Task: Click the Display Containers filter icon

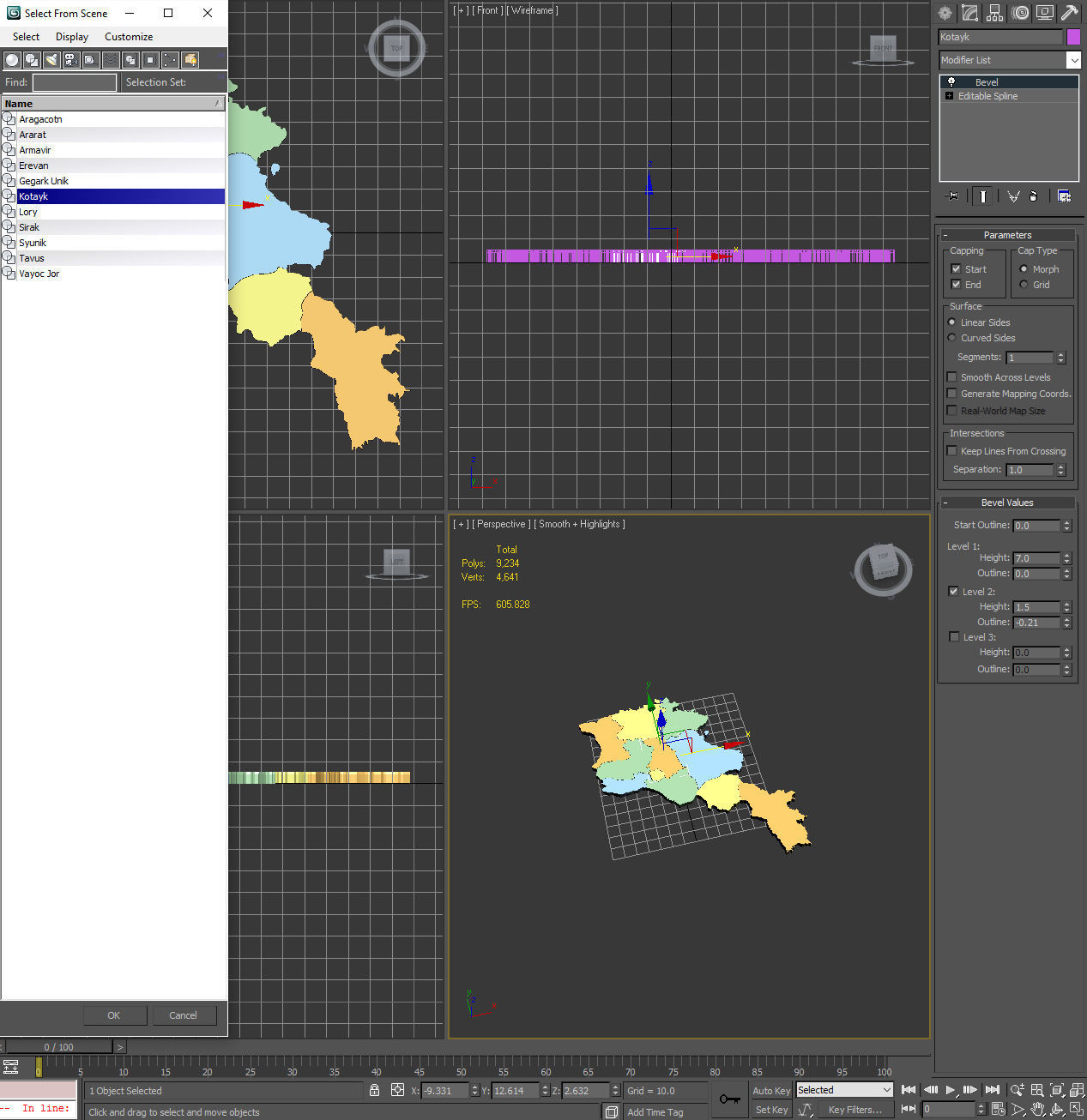Action: coord(190,60)
